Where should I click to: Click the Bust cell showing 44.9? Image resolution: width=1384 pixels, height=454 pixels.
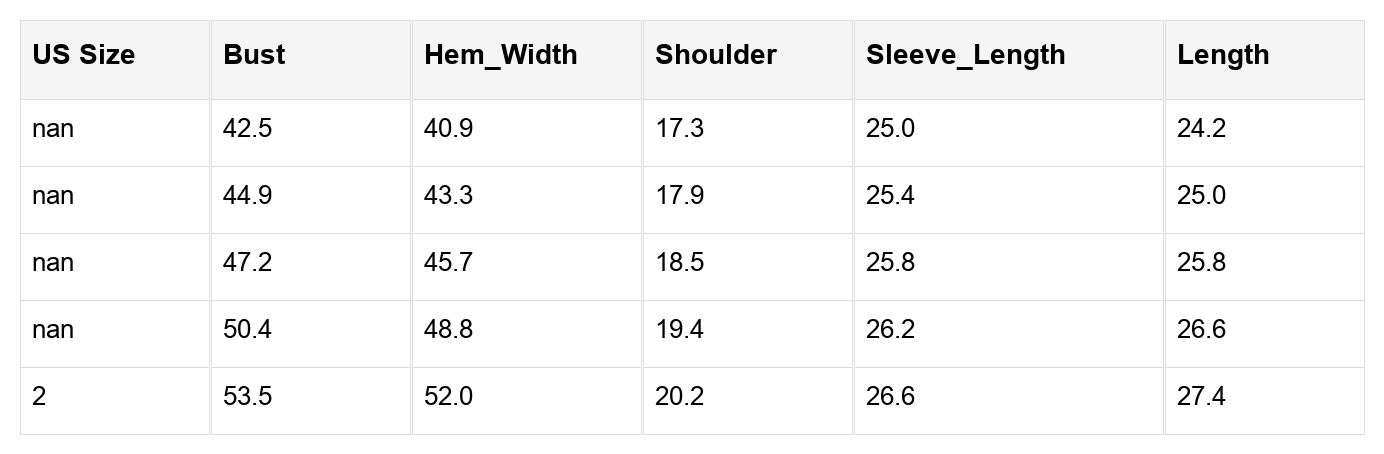247,196
